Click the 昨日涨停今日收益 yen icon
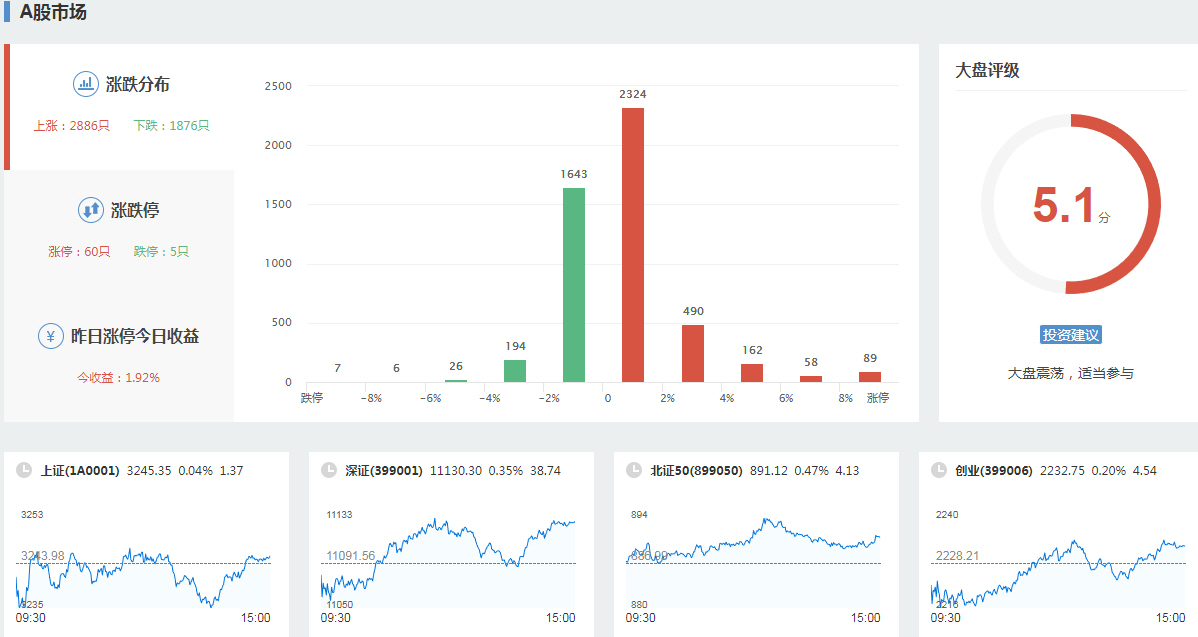The height and width of the screenshot is (637, 1198). (x=51, y=336)
